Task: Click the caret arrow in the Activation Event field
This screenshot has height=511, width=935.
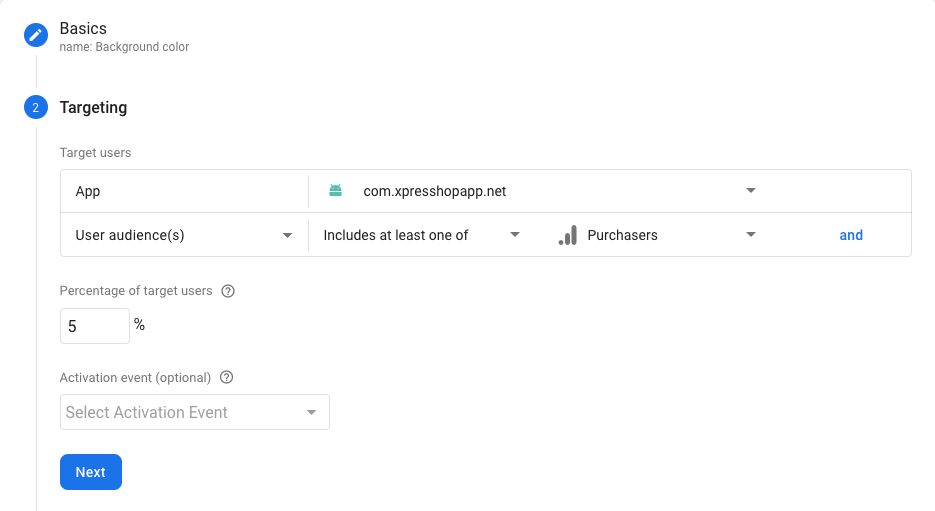Action: pos(311,412)
